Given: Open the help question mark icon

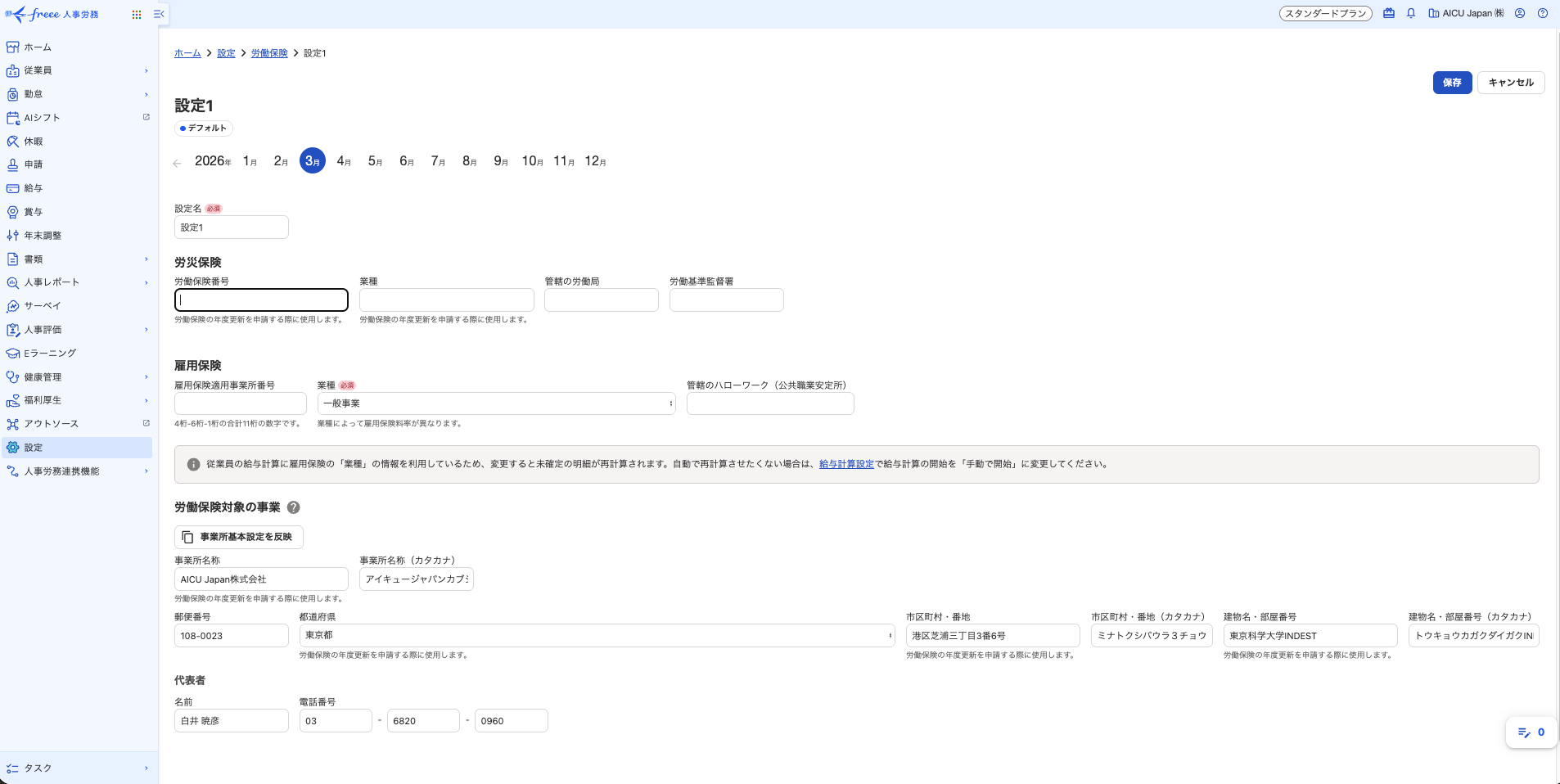Looking at the screenshot, I should click(x=1543, y=13).
